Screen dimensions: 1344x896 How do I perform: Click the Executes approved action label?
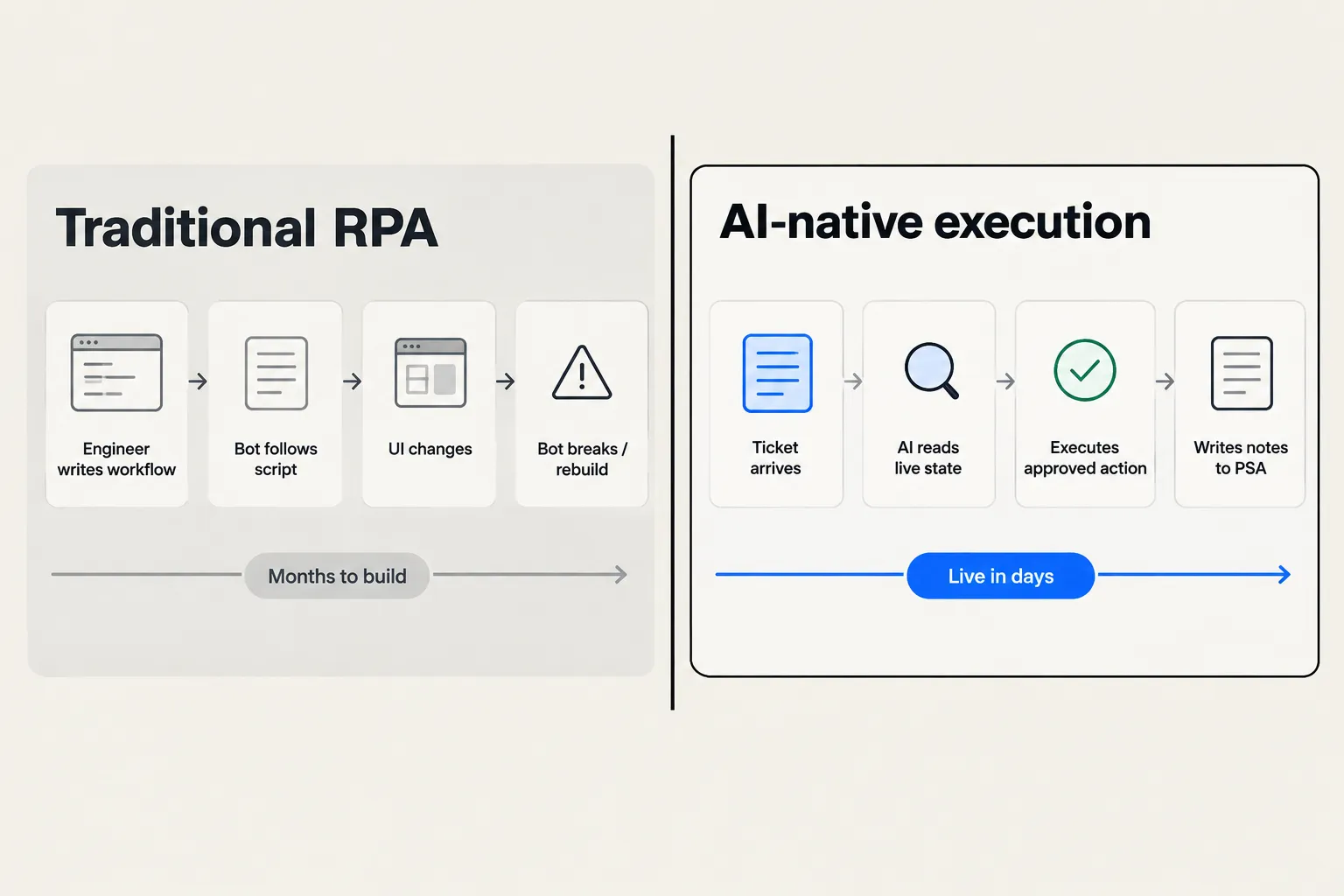1085,458
